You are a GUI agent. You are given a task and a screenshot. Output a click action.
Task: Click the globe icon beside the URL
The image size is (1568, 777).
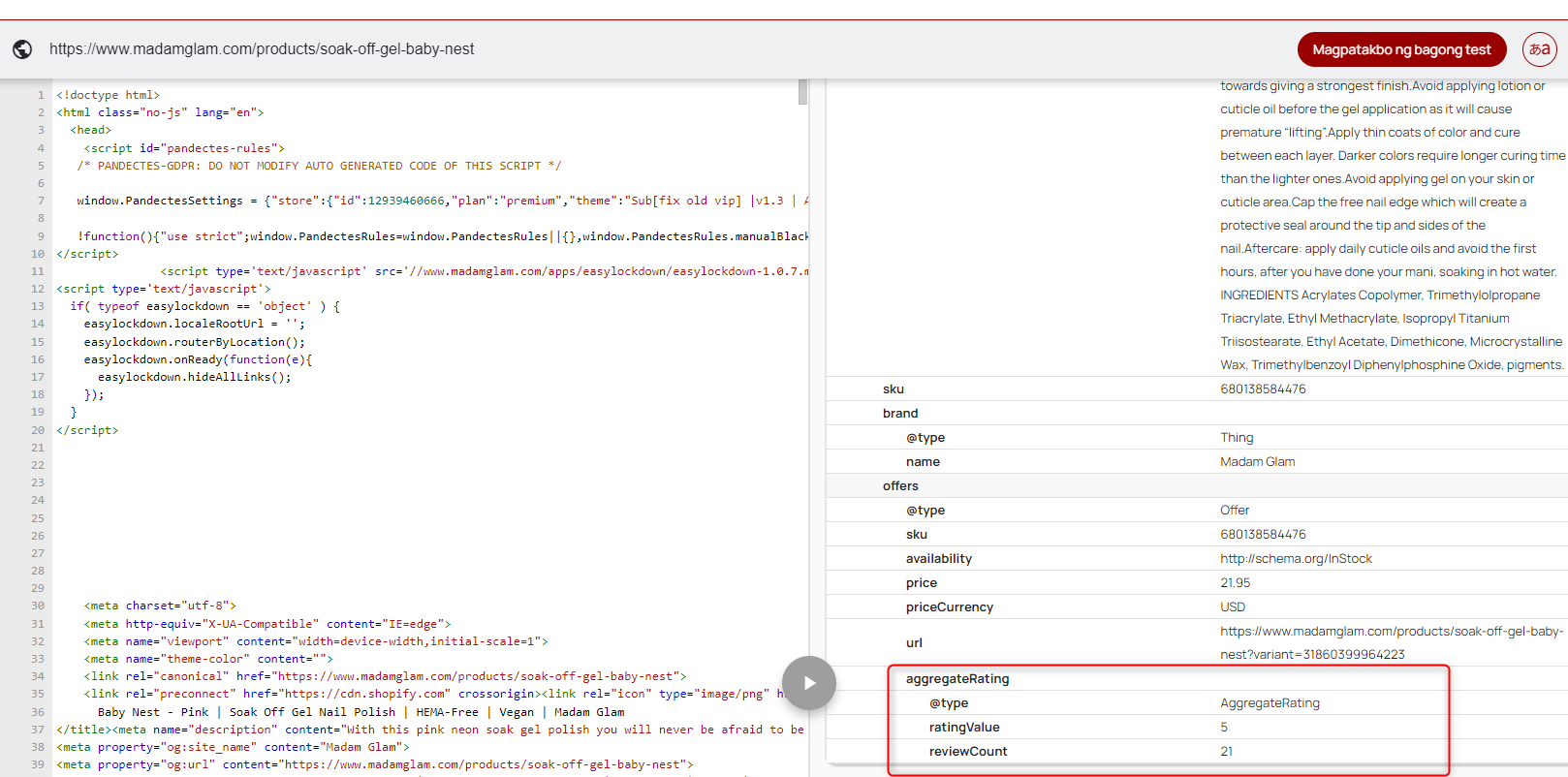coord(22,49)
